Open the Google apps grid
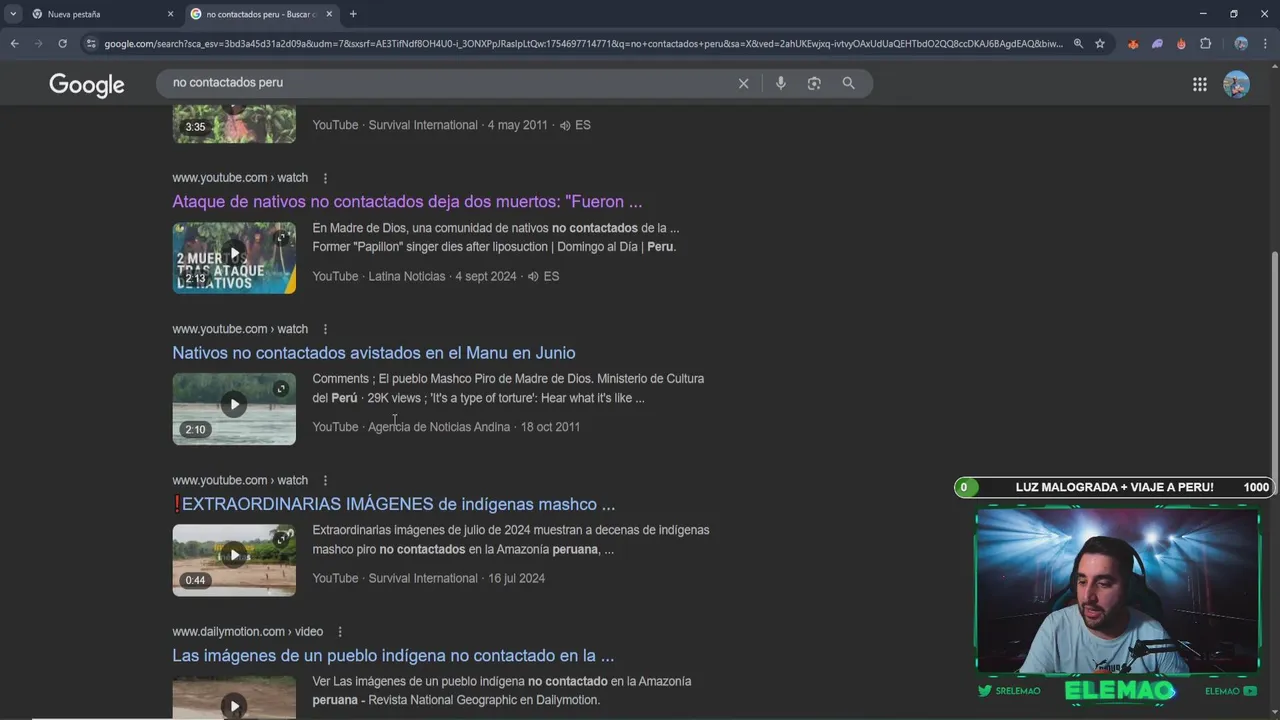The height and width of the screenshot is (720, 1280). [x=1200, y=84]
